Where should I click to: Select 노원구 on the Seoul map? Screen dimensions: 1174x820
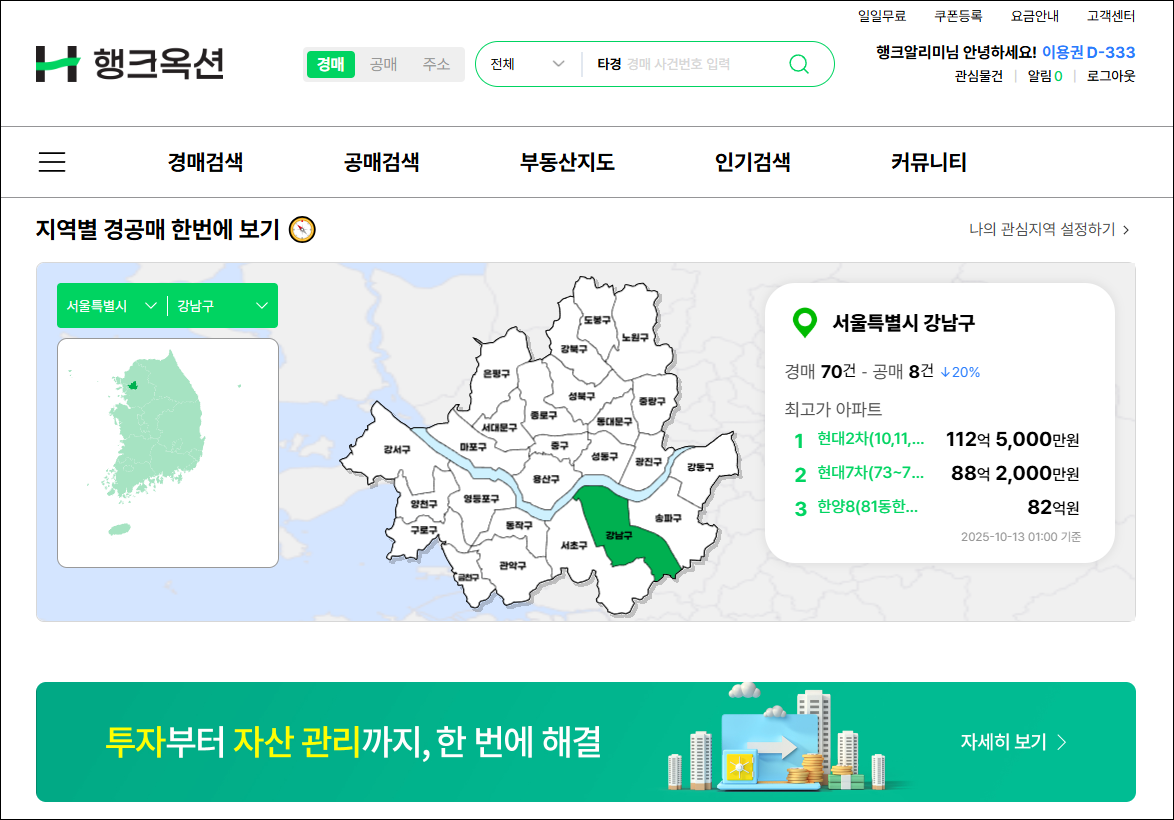[x=635, y=337]
